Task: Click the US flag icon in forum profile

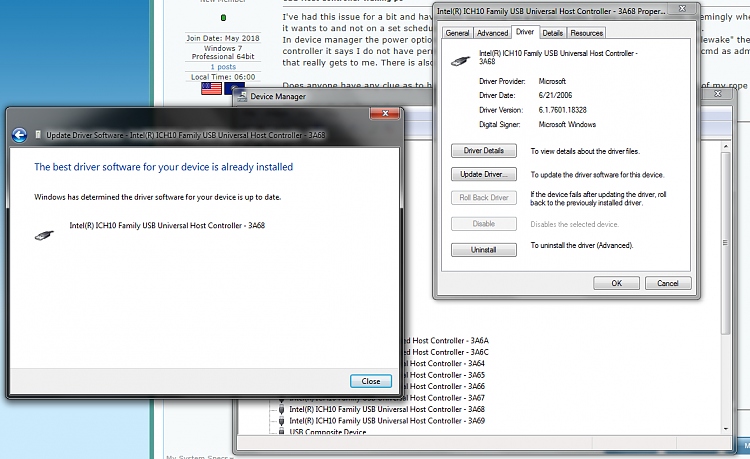Action: point(211,88)
